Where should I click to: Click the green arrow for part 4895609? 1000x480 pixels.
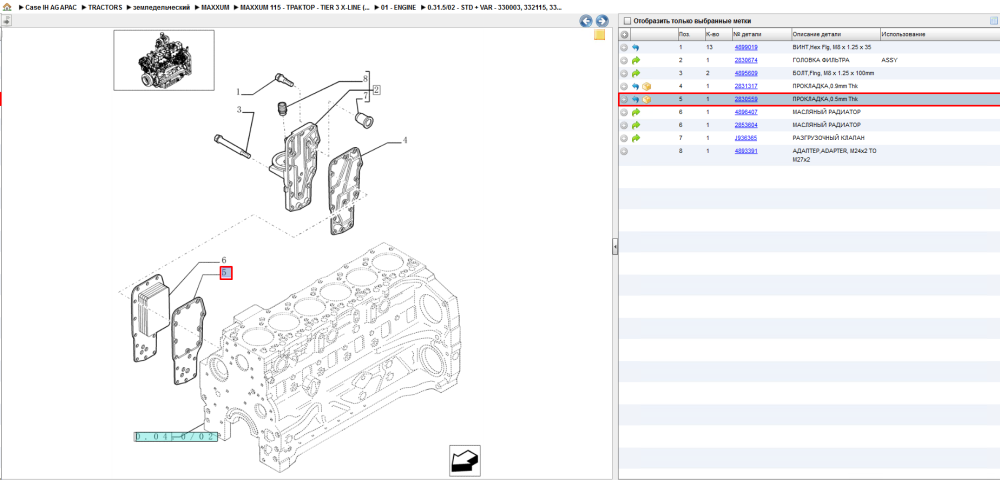636,73
